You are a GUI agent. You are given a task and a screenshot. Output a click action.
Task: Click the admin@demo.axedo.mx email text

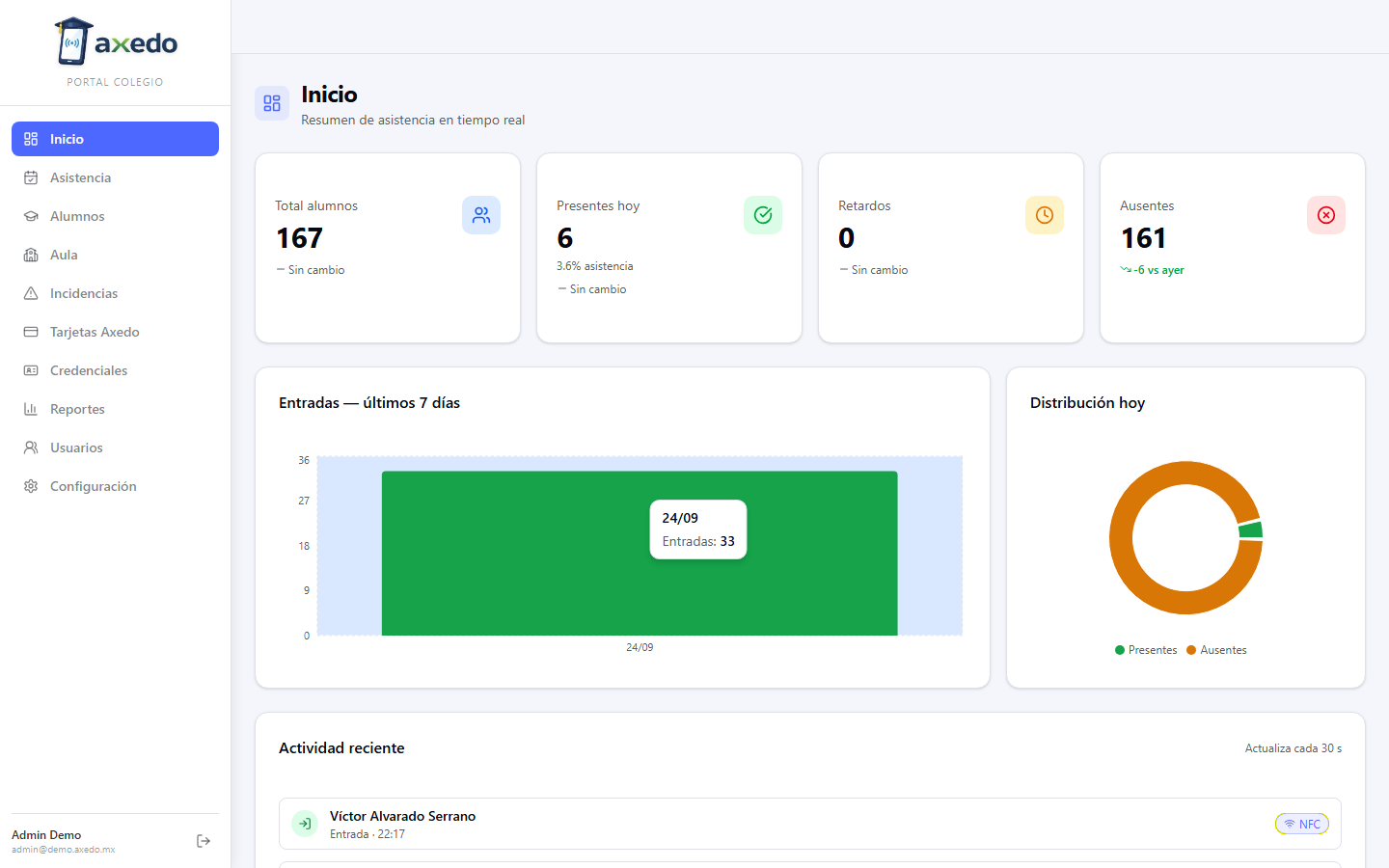(x=64, y=850)
